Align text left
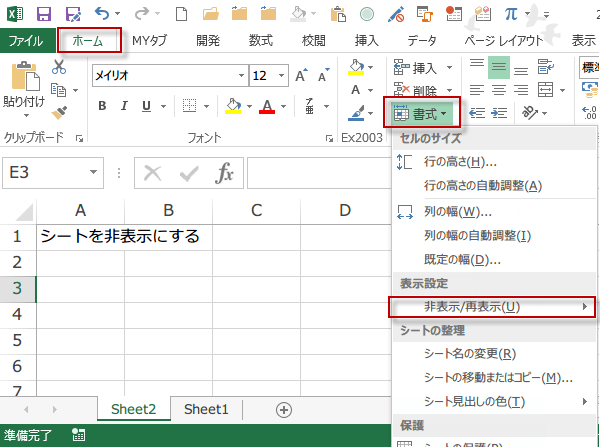The image size is (600, 447). [477, 90]
